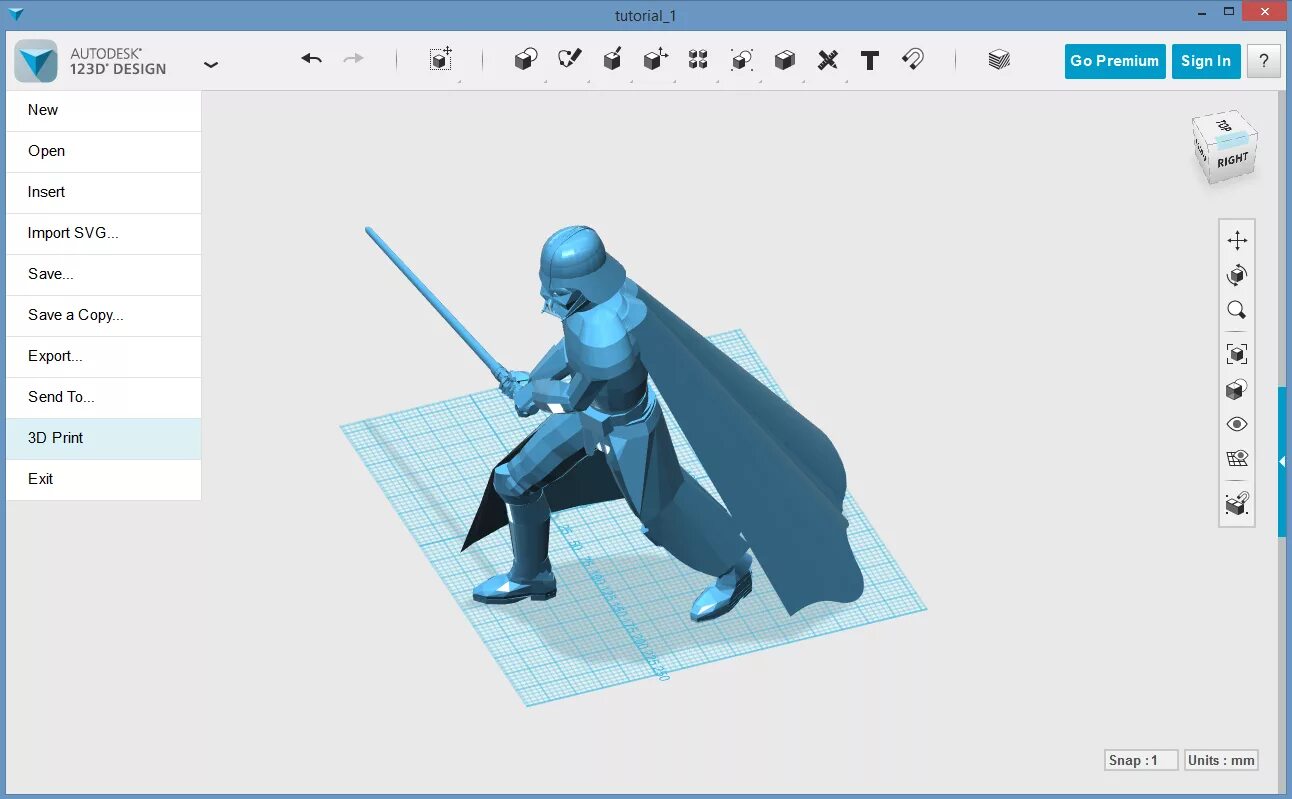Screen dimensions: 1292x799
Task: Select the Zoom magnifier tool
Action: coord(1237,310)
